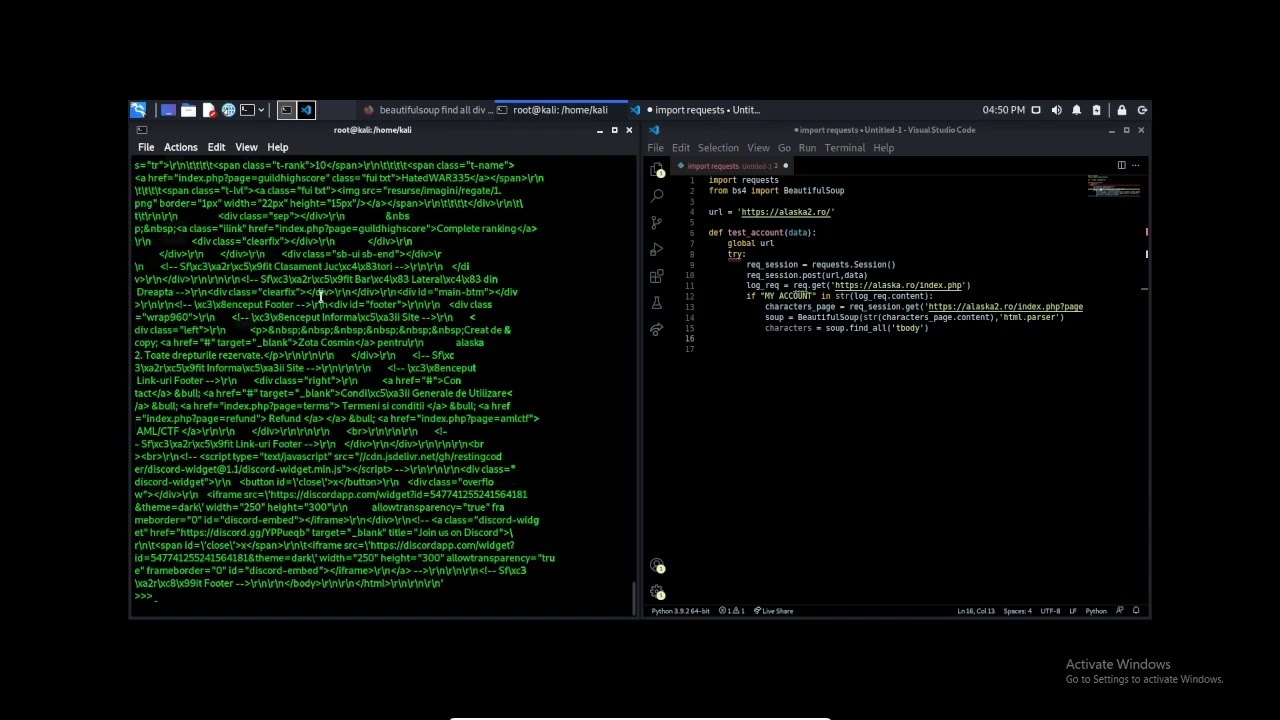Screen dimensions: 1280x720
Task: Change indentation via Spaces: 4
Action: (x=1018, y=611)
